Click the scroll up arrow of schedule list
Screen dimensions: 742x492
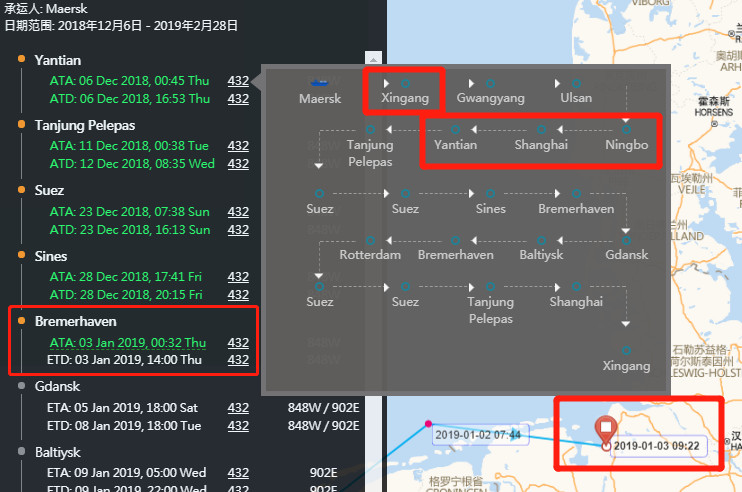[x=374, y=58]
